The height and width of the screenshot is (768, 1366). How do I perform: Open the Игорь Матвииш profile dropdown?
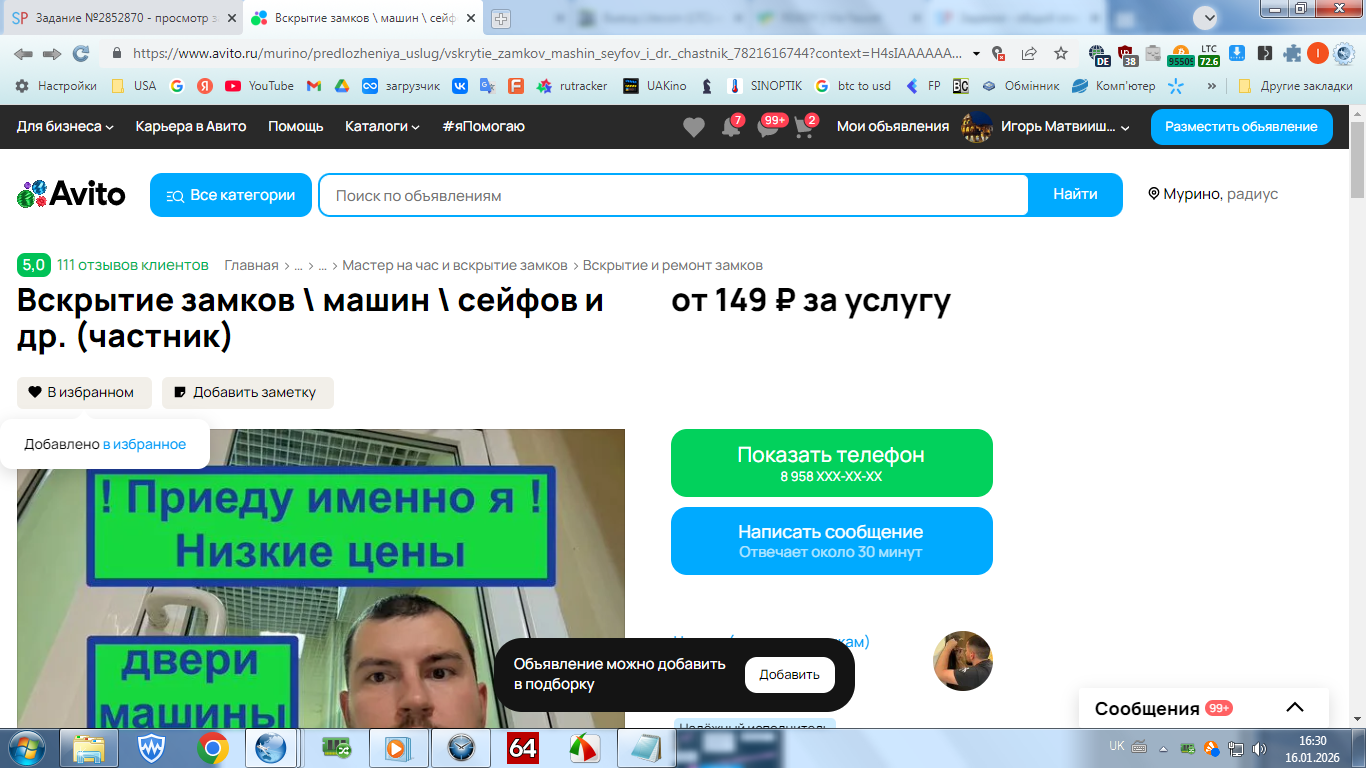click(1046, 127)
